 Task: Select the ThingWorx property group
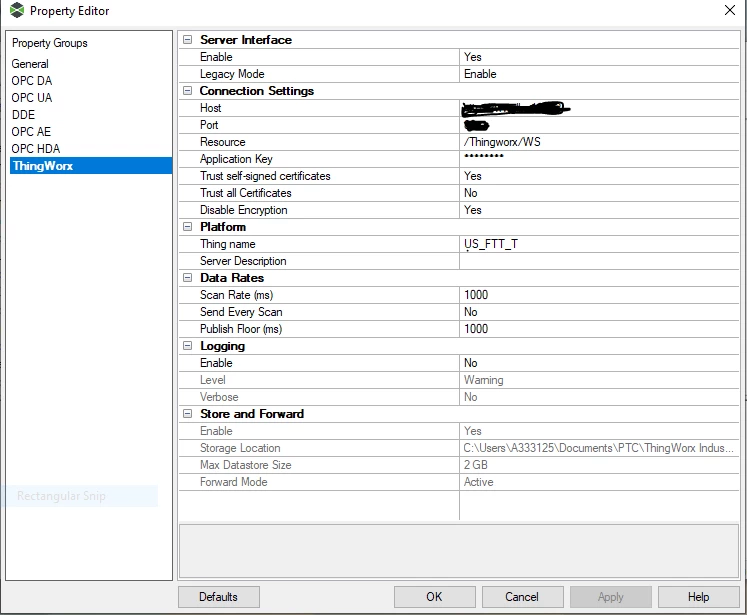[x=91, y=166]
